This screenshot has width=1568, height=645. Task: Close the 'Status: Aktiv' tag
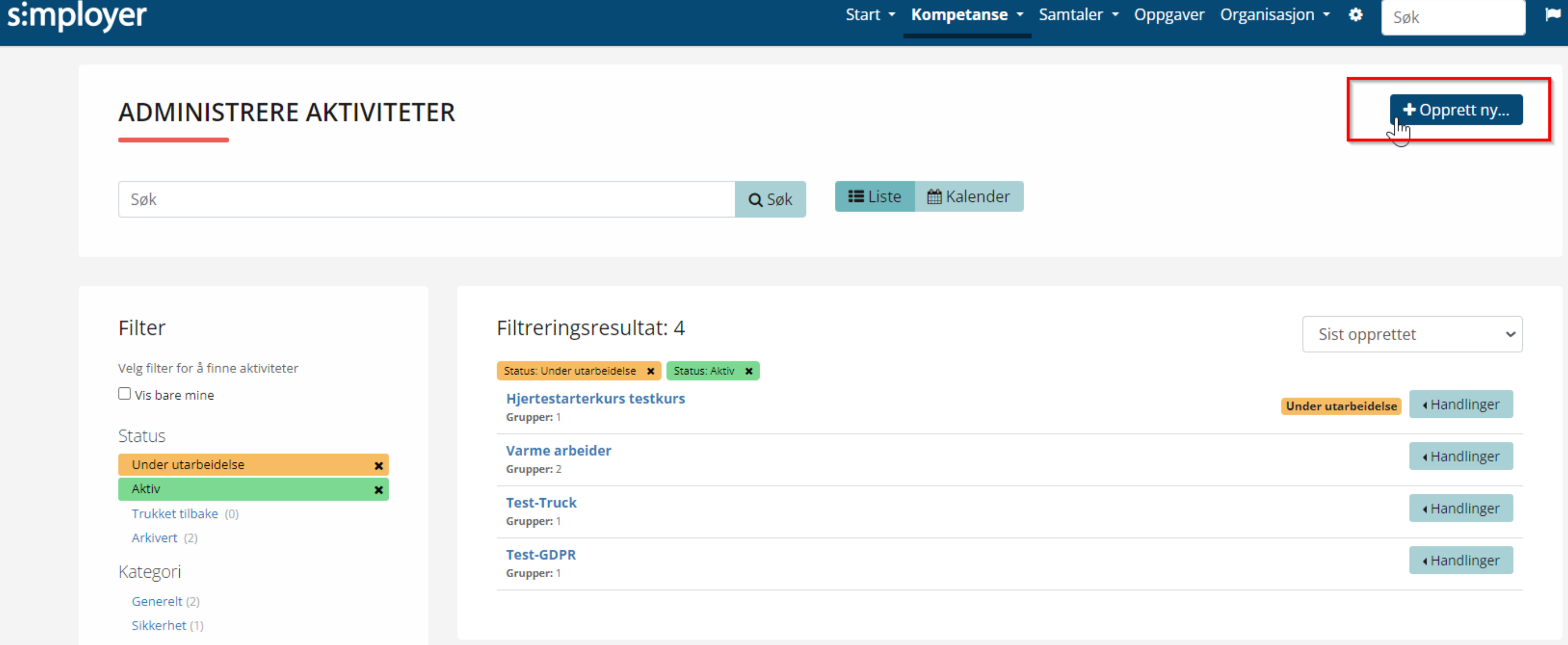click(749, 371)
